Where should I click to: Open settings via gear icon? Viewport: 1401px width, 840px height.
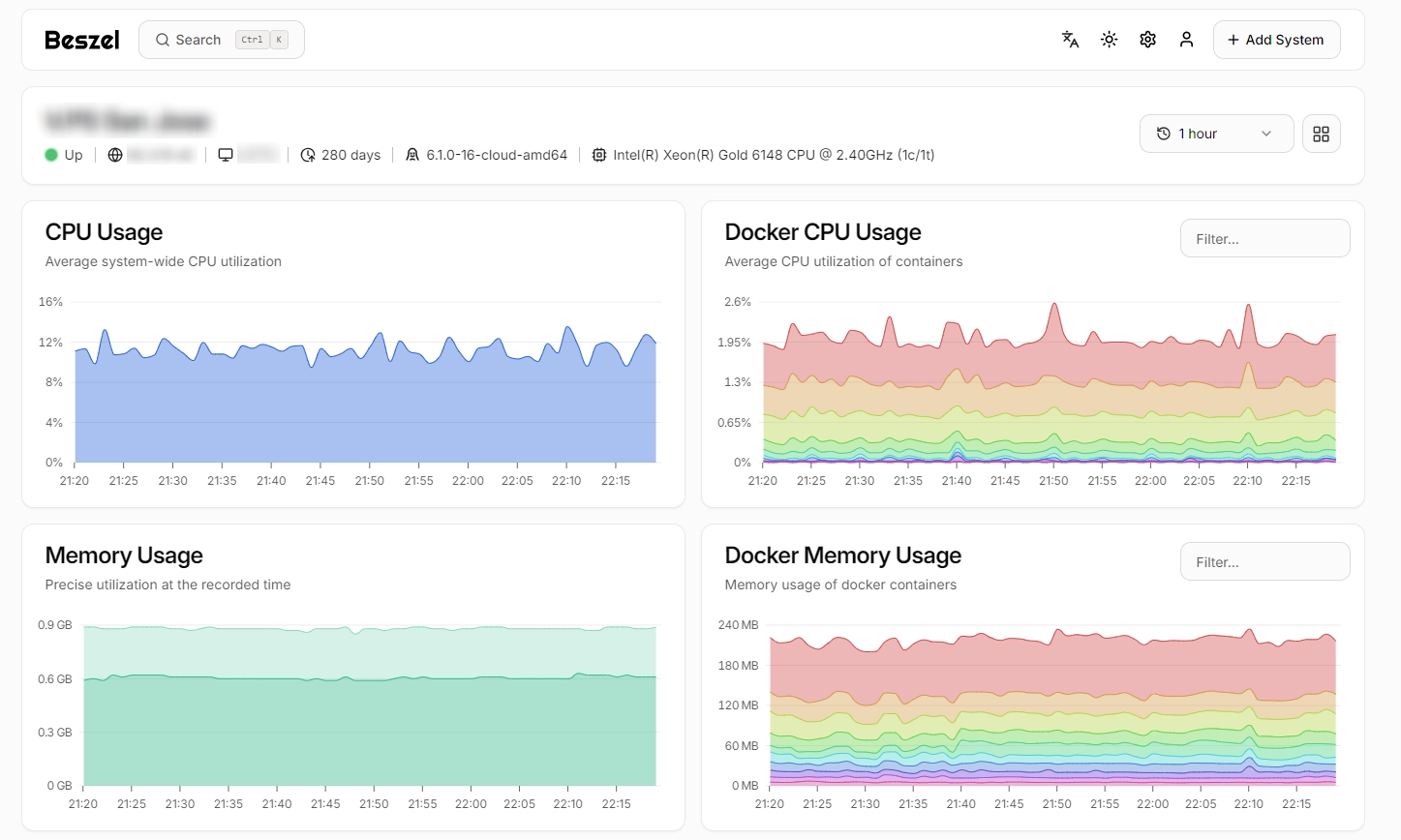[1147, 40]
